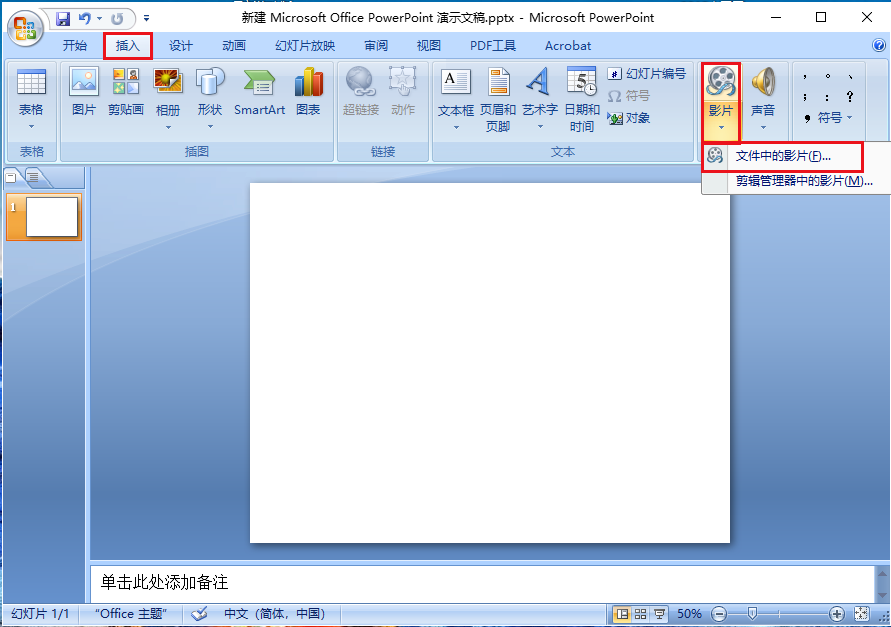Click the Office button logo
The height and width of the screenshot is (627, 891).
pyautogui.click(x=25, y=24)
